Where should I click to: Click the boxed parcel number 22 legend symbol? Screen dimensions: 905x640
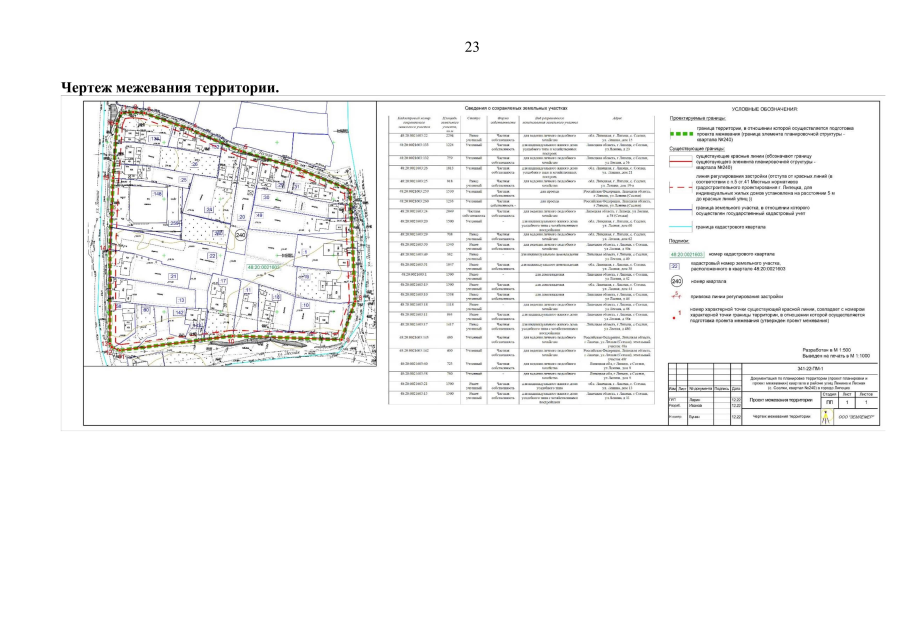[x=674, y=267]
